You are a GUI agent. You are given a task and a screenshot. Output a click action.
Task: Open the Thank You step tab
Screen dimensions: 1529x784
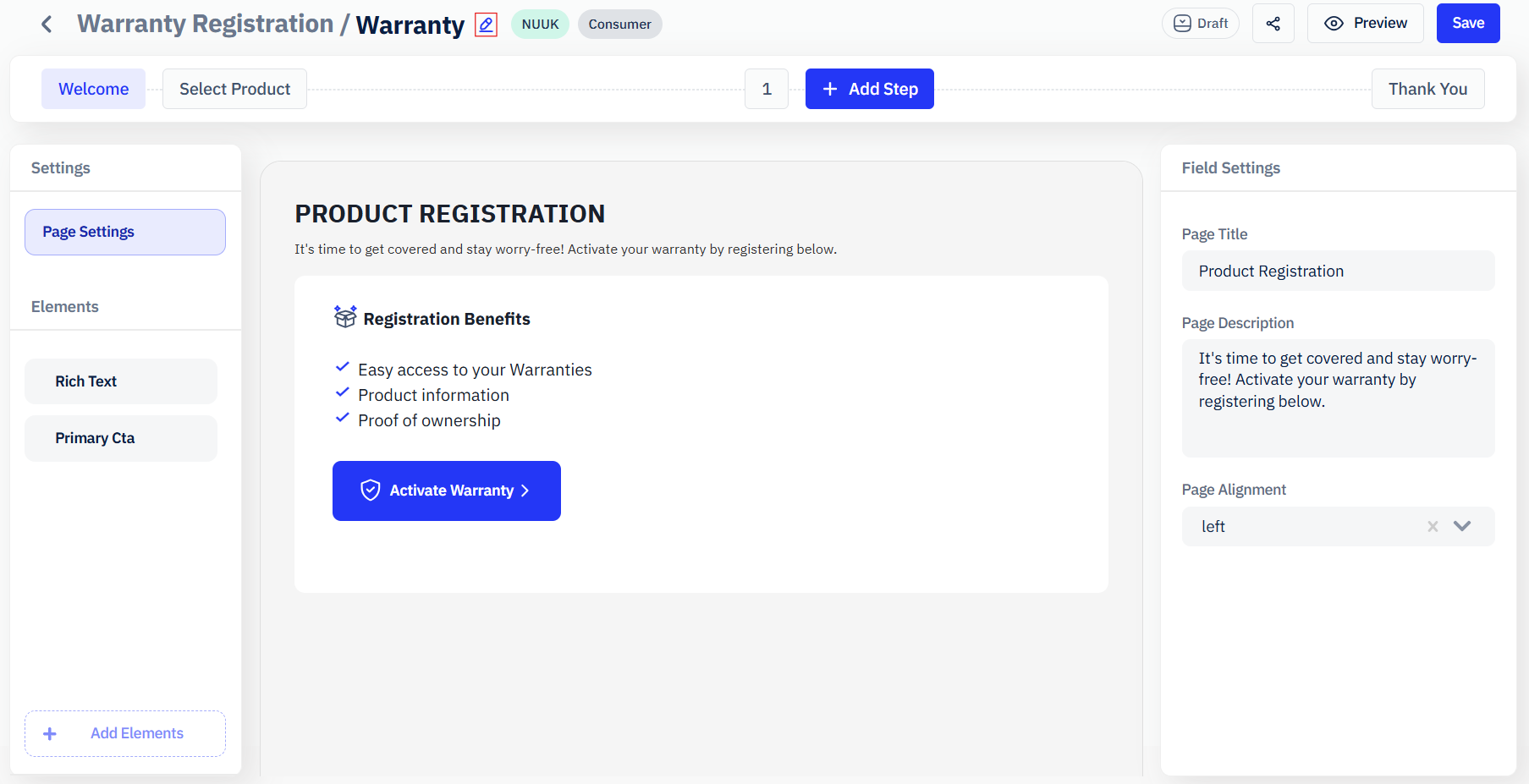coord(1427,89)
